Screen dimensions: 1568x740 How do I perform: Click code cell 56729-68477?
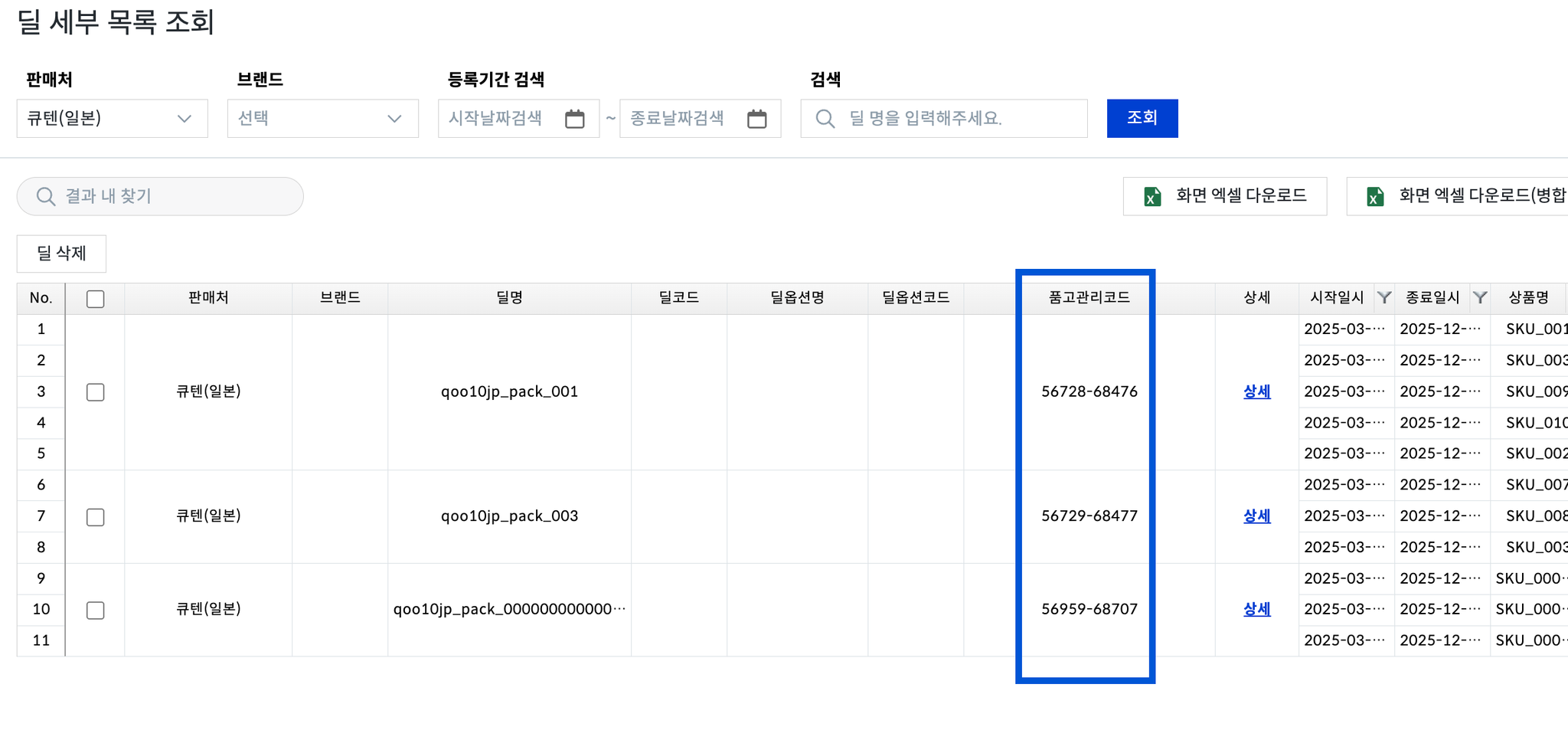(x=1089, y=516)
